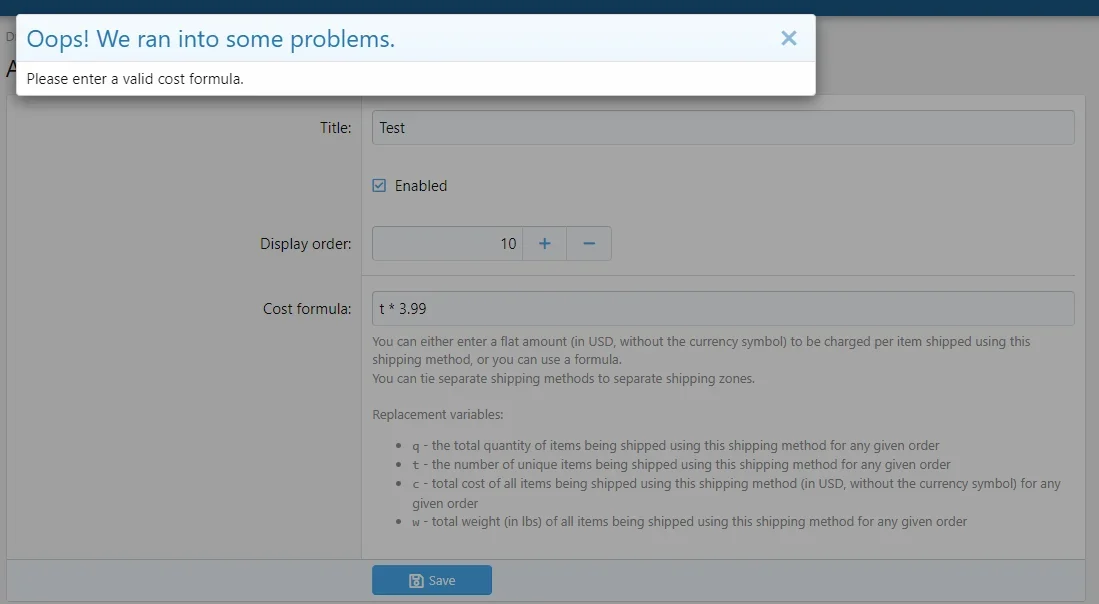Viewport: 1099px width, 604px height.
Task: Toggle the Enabled checkbox
Action: [x=379, y=186]
